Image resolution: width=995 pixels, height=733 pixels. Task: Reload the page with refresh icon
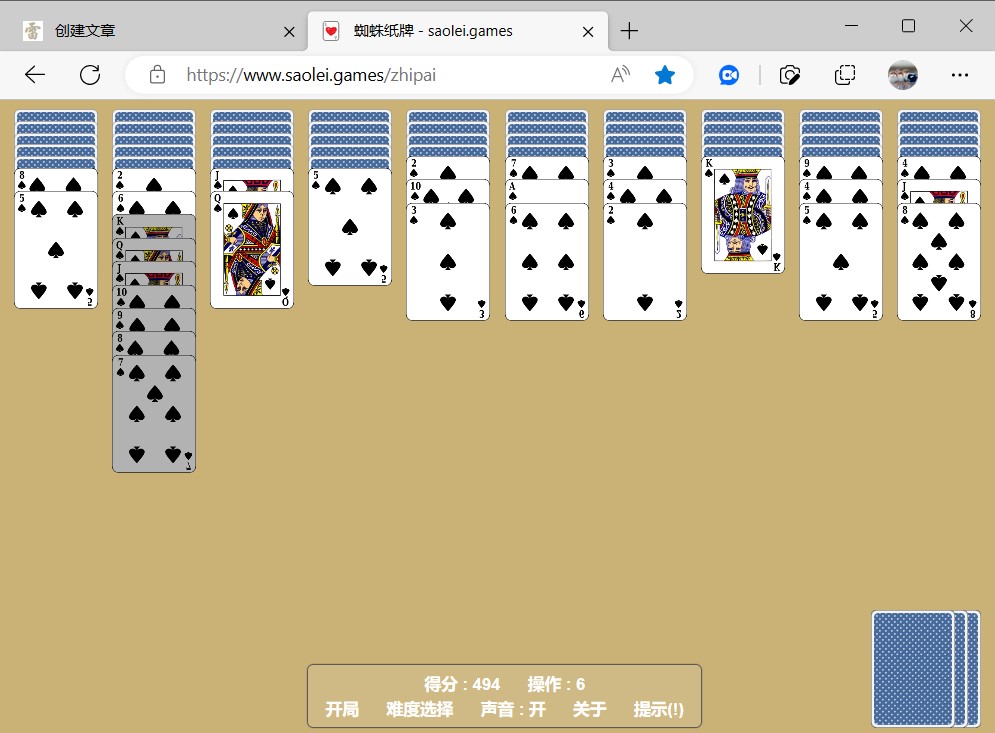click(90, 75)
